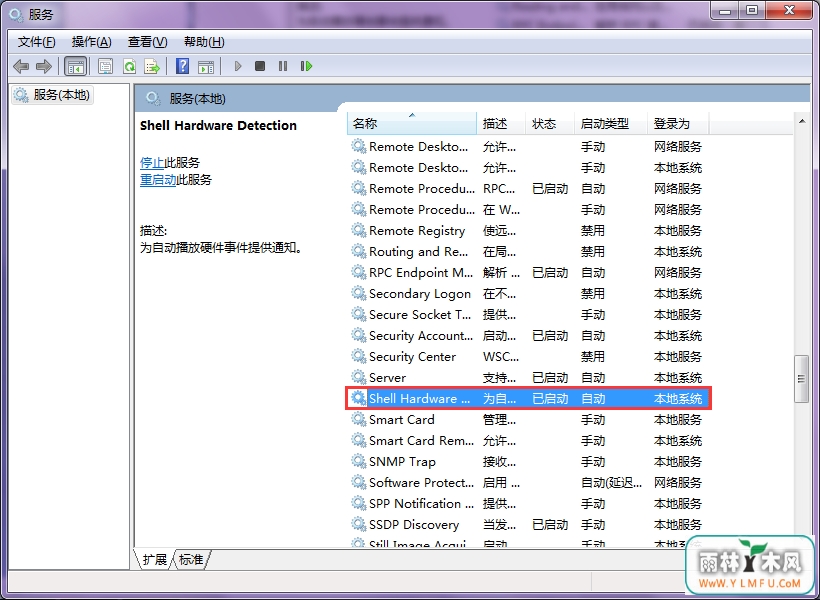Select the Routing and Re... service name

[418, 252]
